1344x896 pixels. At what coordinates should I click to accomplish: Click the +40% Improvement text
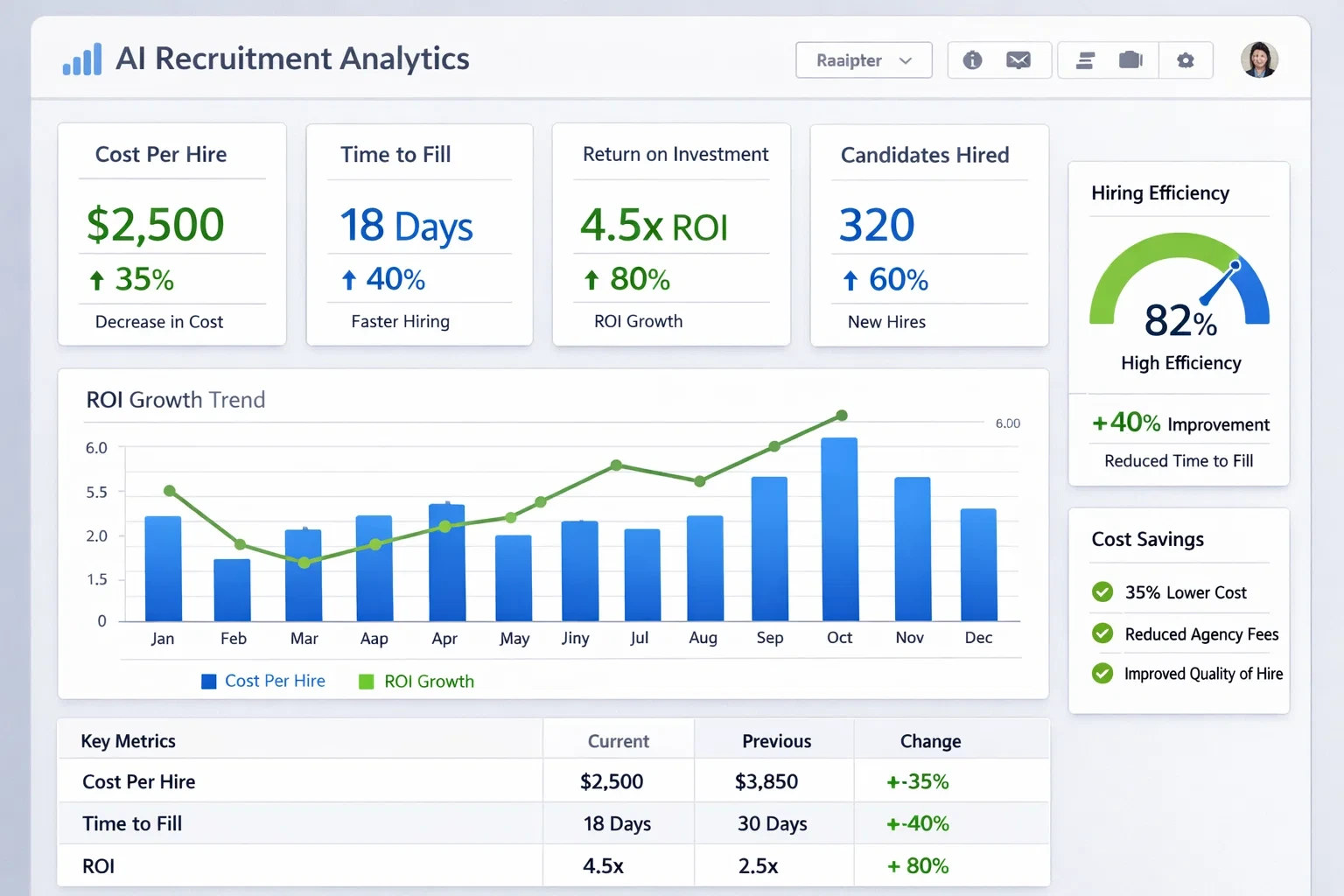(x=1180, y=423)
